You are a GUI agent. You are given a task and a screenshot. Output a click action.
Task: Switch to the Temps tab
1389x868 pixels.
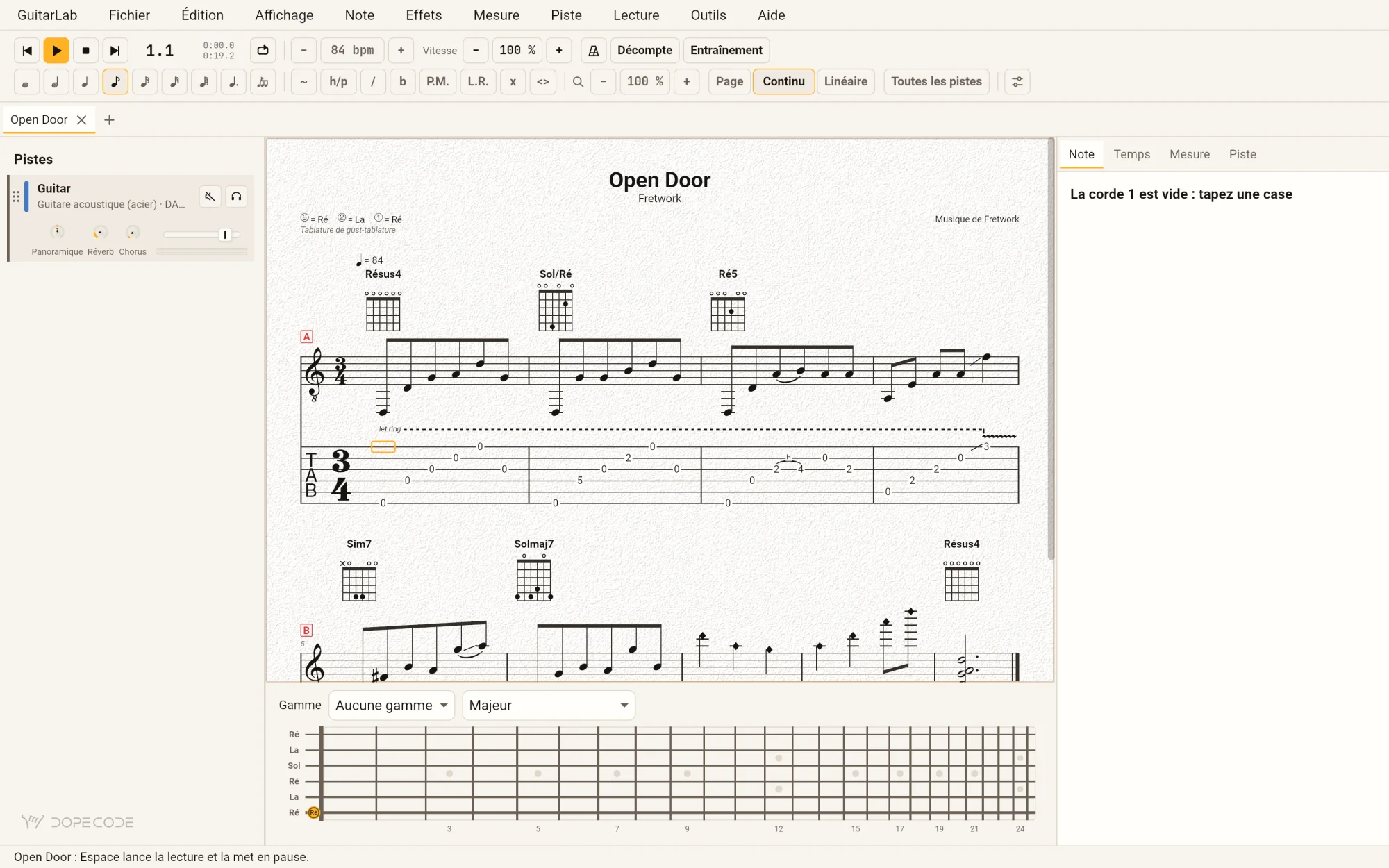pos(1131,154)
